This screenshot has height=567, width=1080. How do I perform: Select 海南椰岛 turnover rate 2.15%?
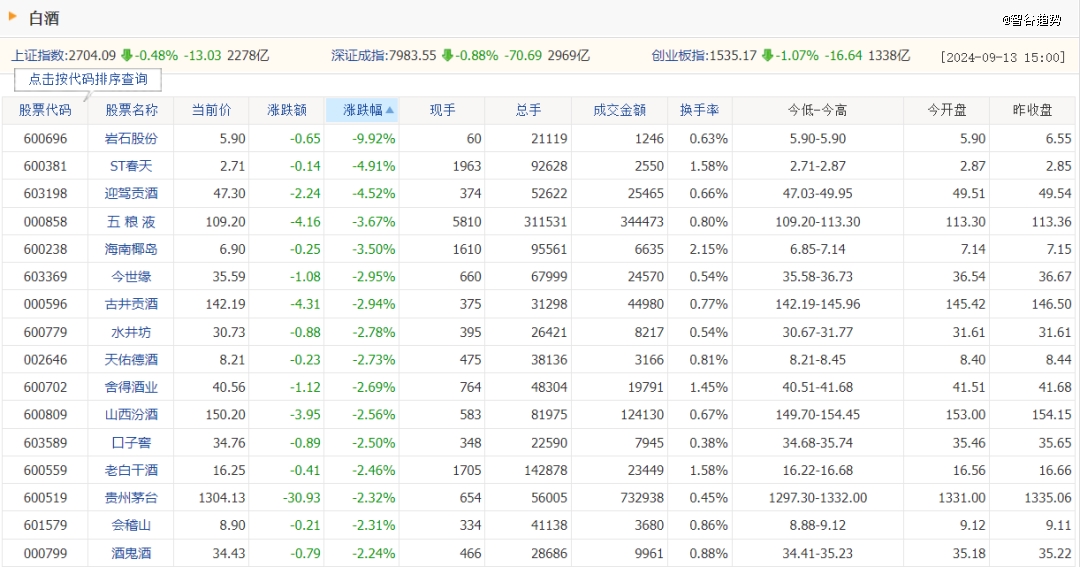pyautogui.click(x=709, y=249)
